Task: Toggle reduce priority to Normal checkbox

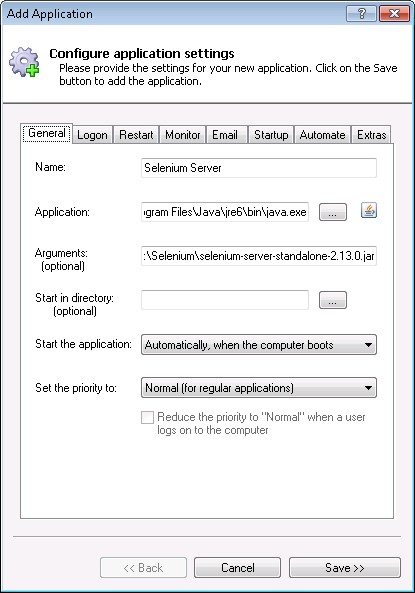Action: click(x=147, y=418)
